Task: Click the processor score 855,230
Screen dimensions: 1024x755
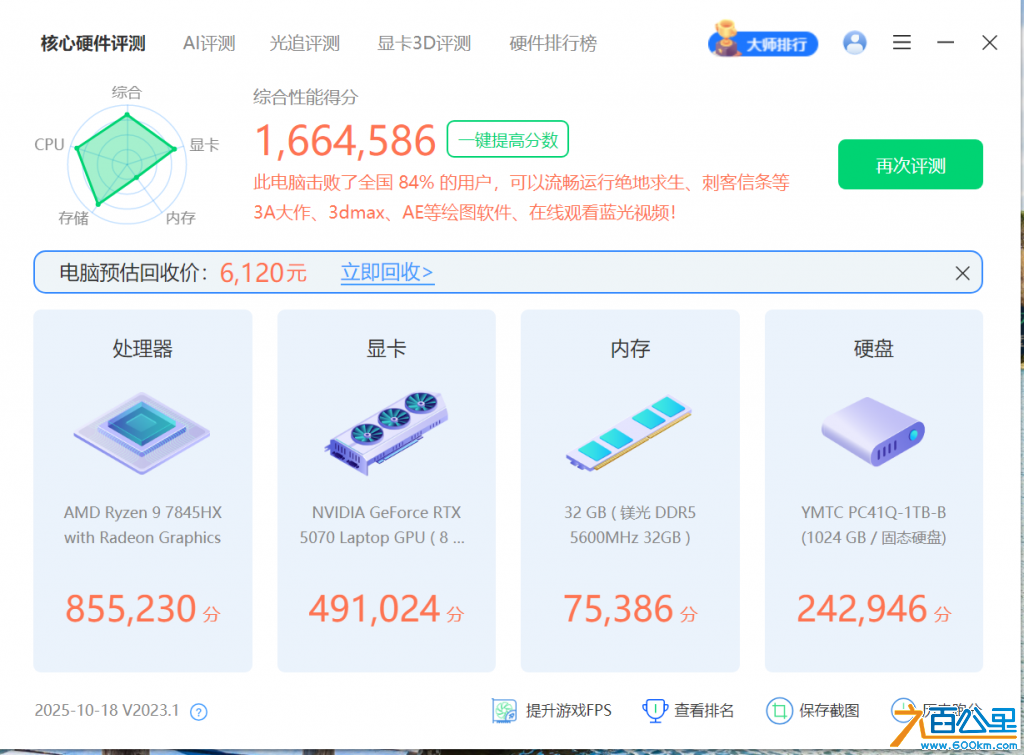Action: pos(131,609)
